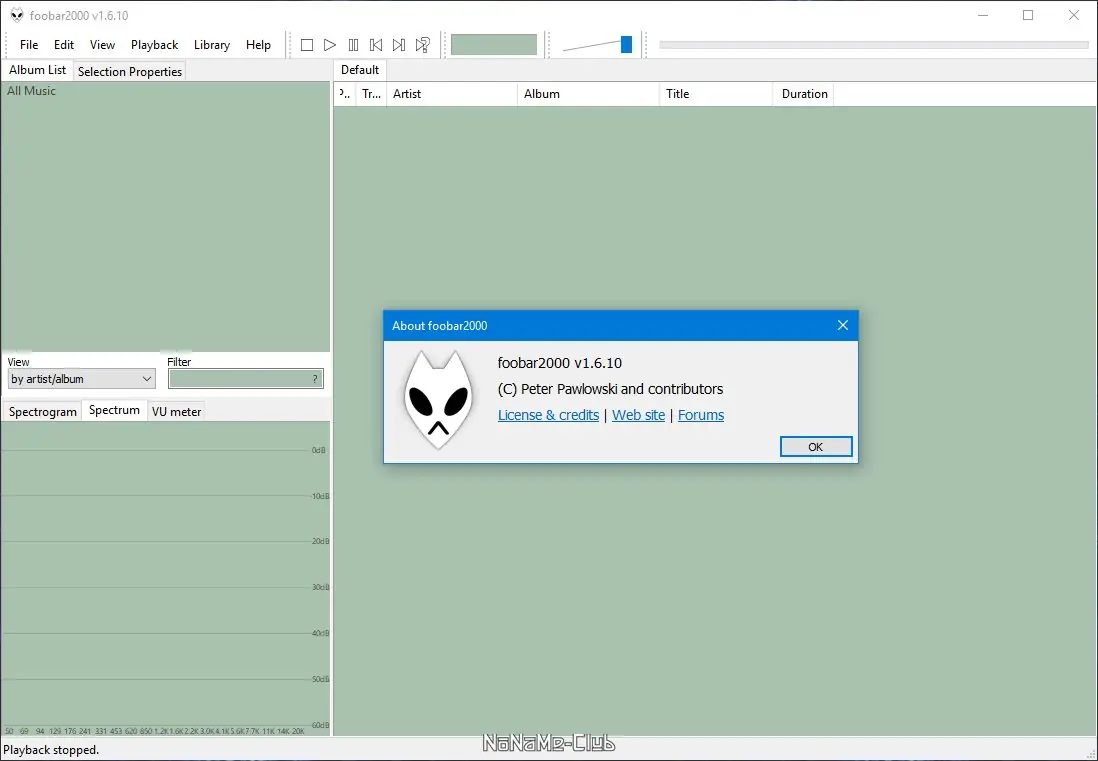
Task: Click the Tr... track number column header
Action: (x=371, y=94)
